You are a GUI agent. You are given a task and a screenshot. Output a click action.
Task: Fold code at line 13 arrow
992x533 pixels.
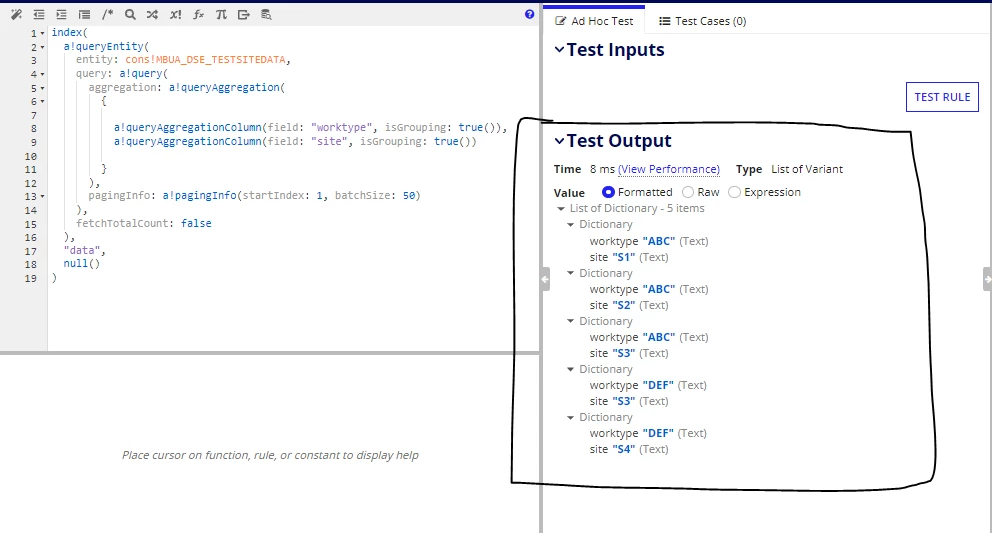[42, 196]
